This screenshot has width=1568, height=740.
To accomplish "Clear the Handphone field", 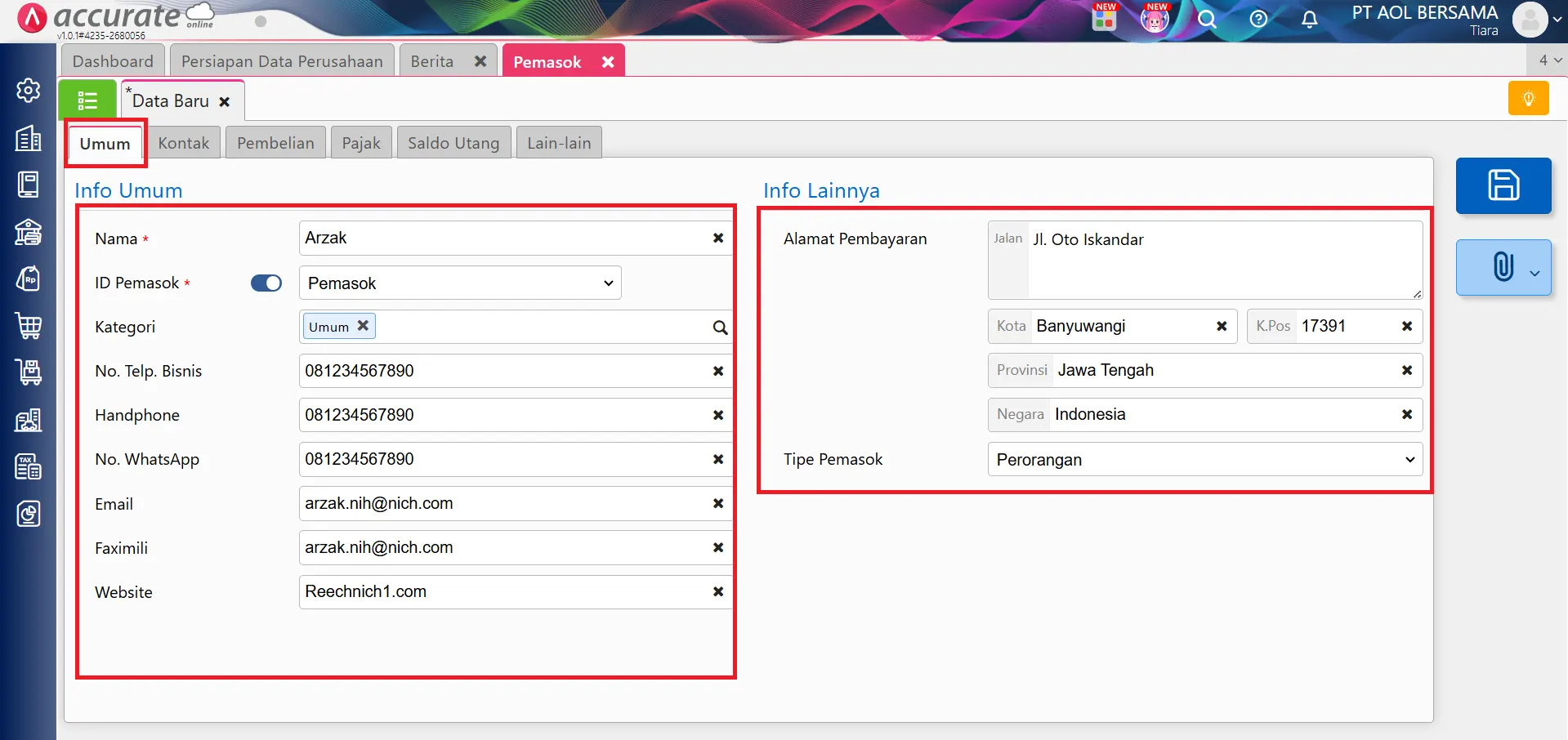I will pos(718,415).
